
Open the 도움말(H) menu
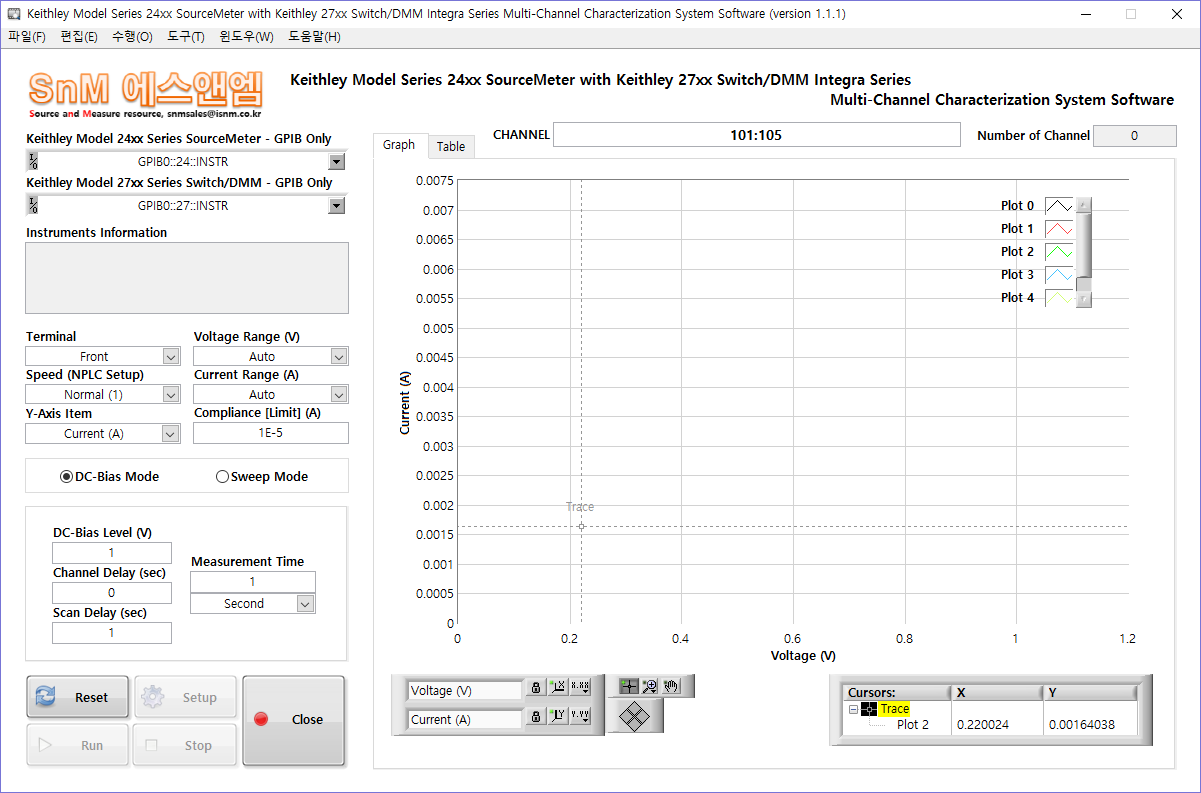click(x=314, y=37)
